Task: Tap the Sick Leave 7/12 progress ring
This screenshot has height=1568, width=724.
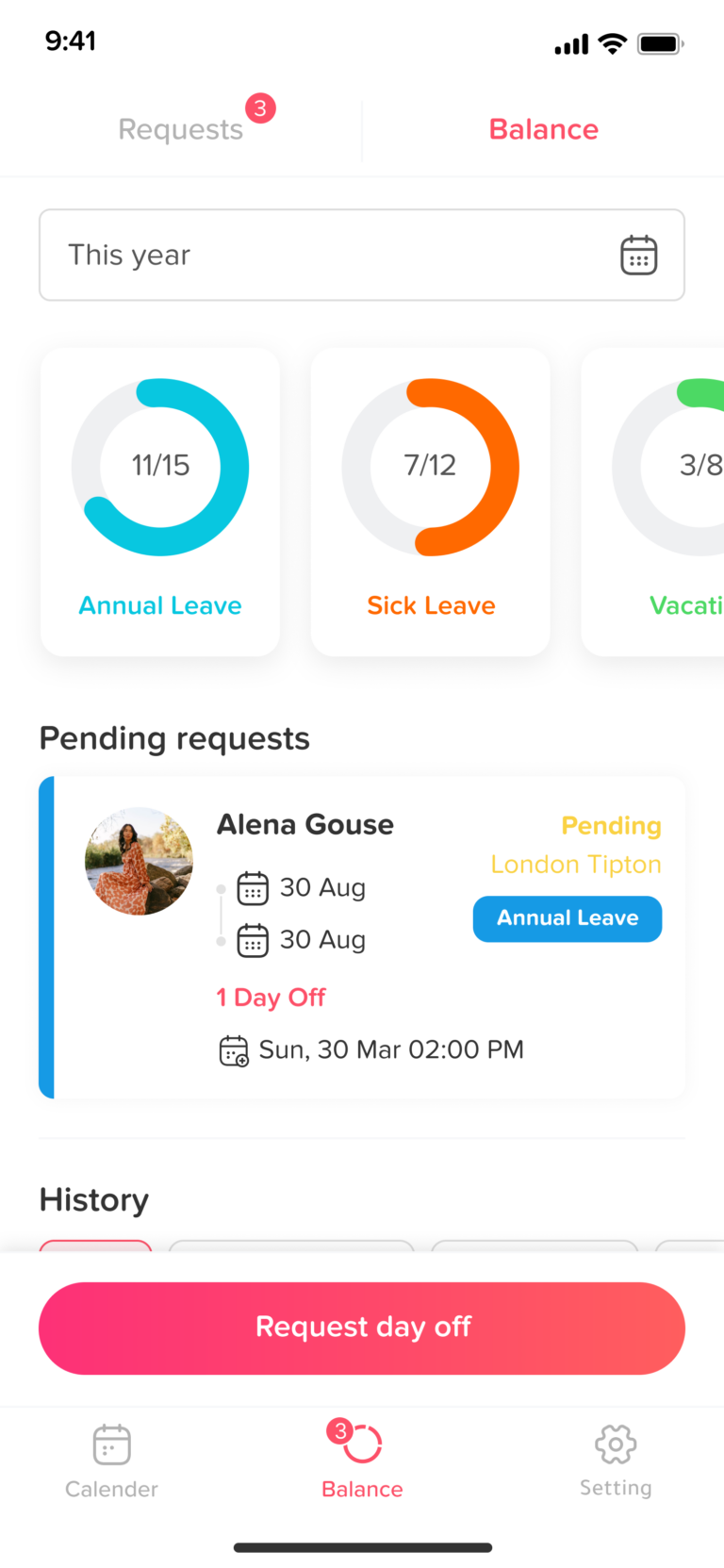Action: [x=431, y=467]
